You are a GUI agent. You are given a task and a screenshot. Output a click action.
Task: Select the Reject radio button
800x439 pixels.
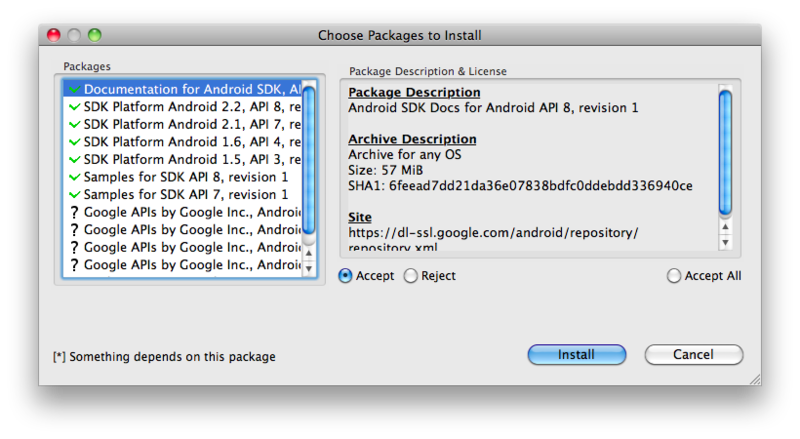point(411,276)
